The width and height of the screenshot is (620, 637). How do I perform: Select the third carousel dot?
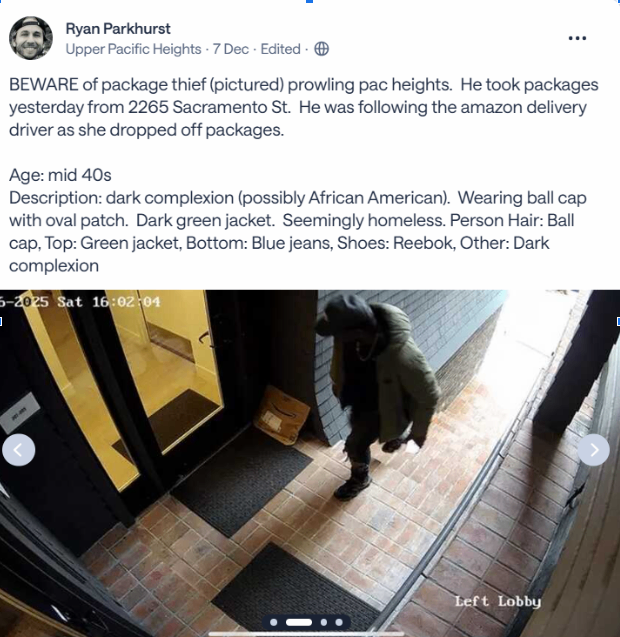click(x=324, y=622)
